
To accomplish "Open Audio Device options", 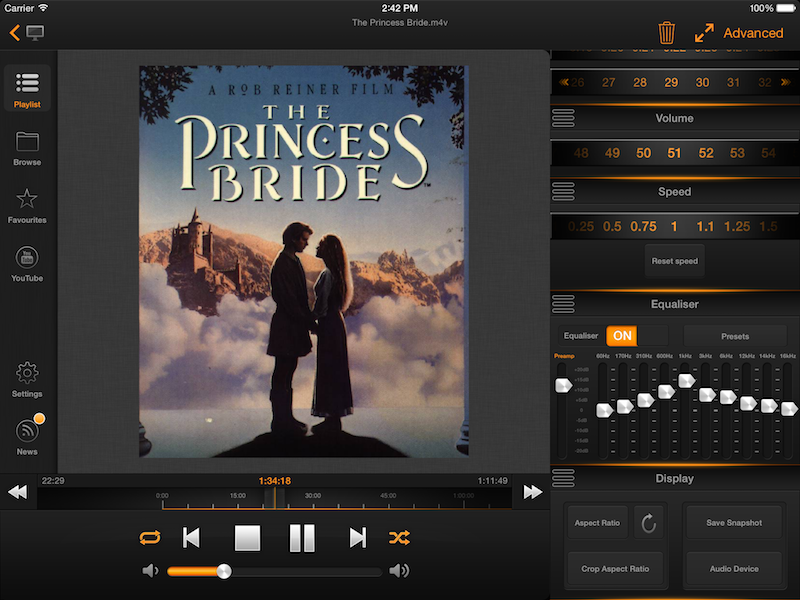I will [x=734, y=569].
